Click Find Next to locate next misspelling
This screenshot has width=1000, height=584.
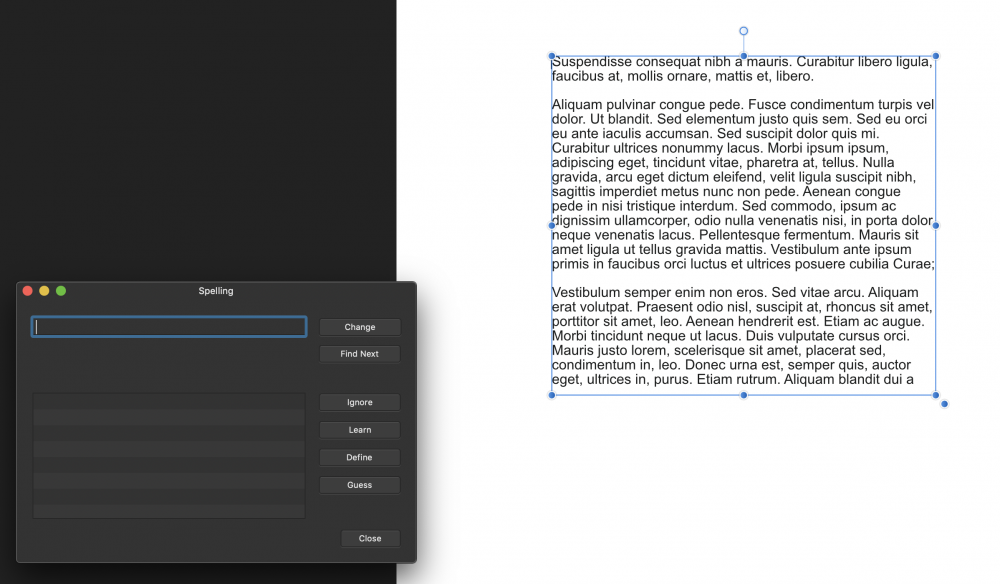359,353
